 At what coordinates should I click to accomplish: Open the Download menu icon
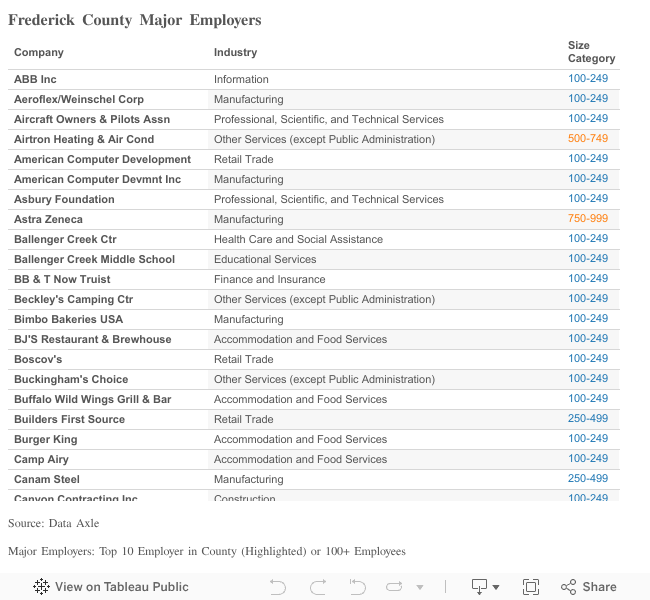[479, 587]
